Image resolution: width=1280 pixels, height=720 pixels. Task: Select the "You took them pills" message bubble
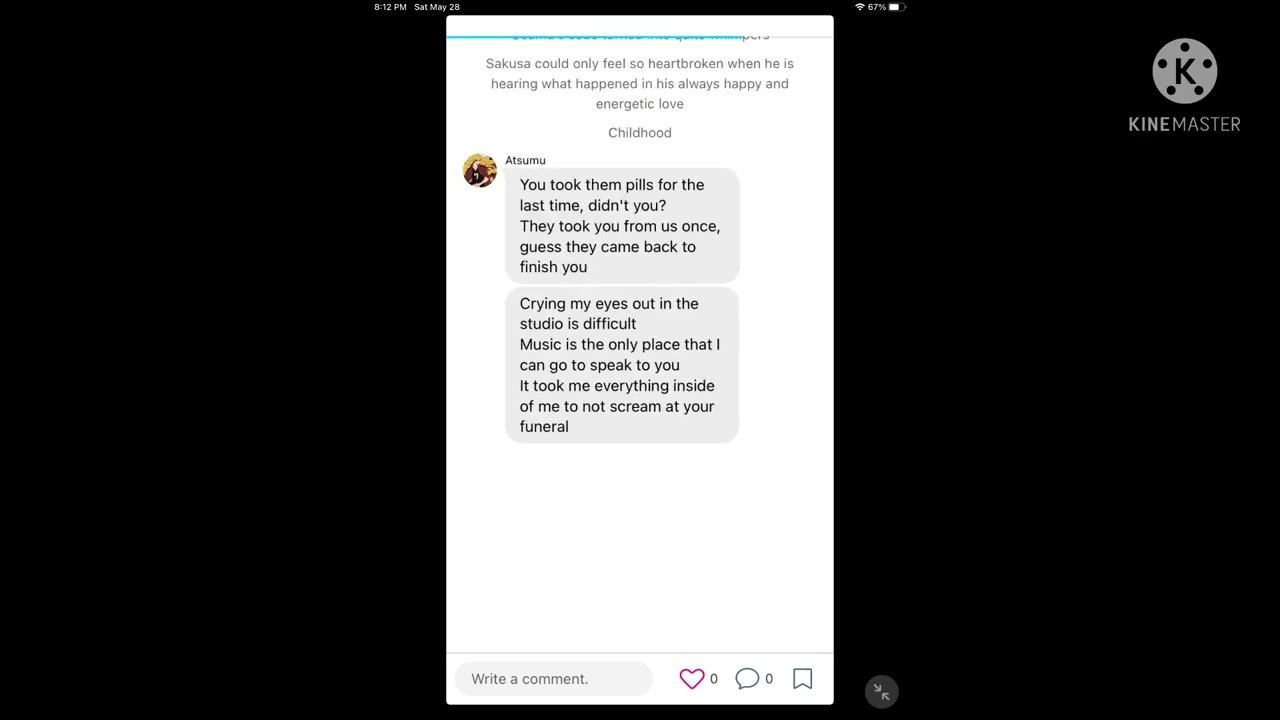[622, 225]
